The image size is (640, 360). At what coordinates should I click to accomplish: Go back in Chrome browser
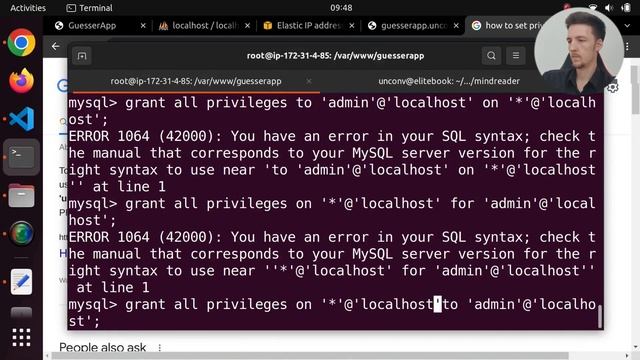pyautogui.click(x=56, y=47)
